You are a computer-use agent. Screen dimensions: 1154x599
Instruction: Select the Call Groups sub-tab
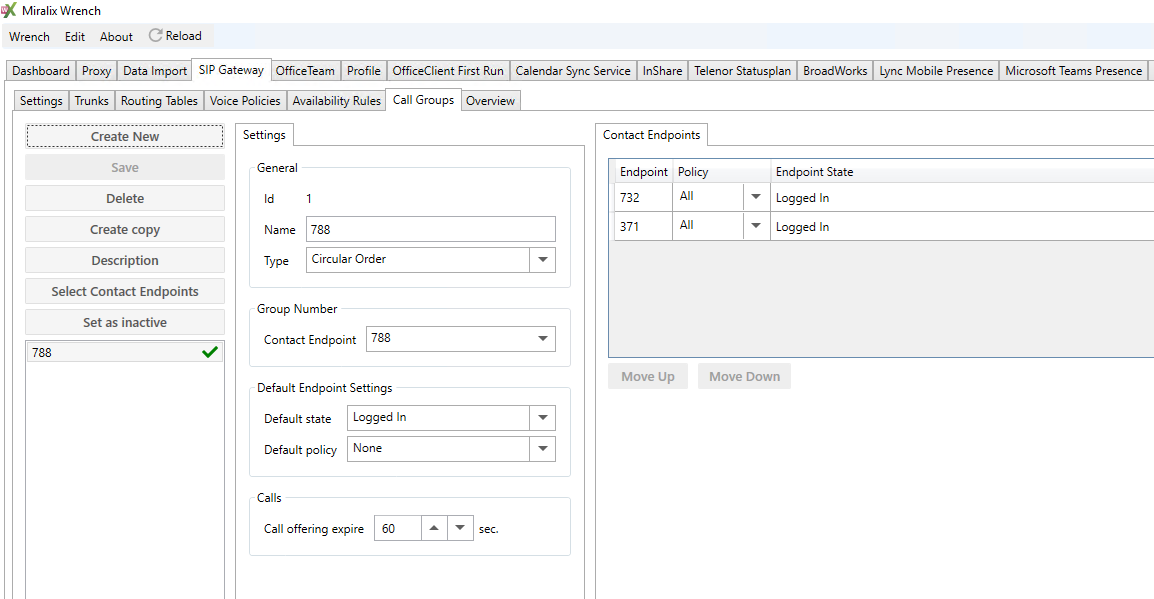coord(423,100)
